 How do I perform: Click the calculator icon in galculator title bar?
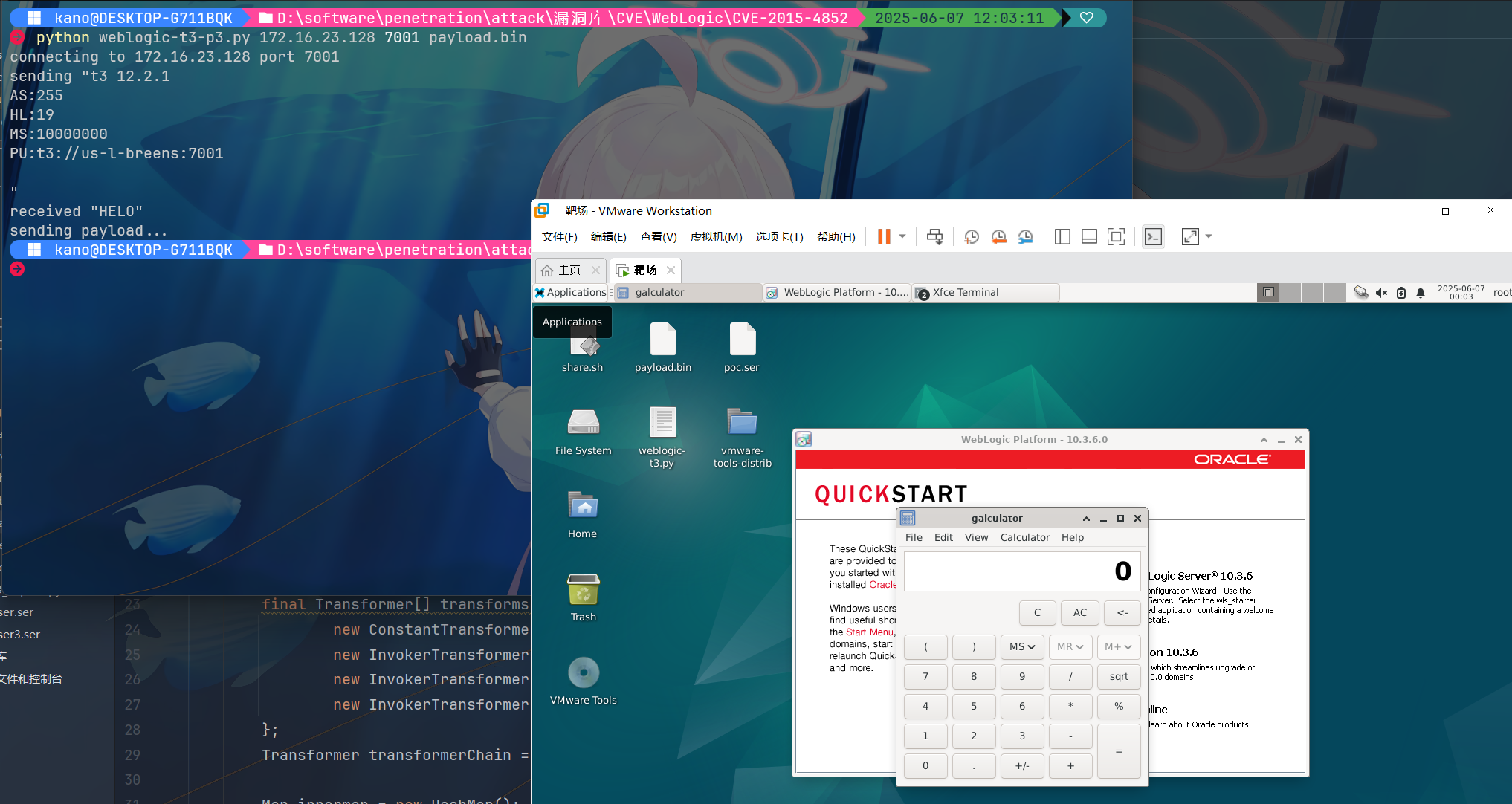(x=908, y=518)
